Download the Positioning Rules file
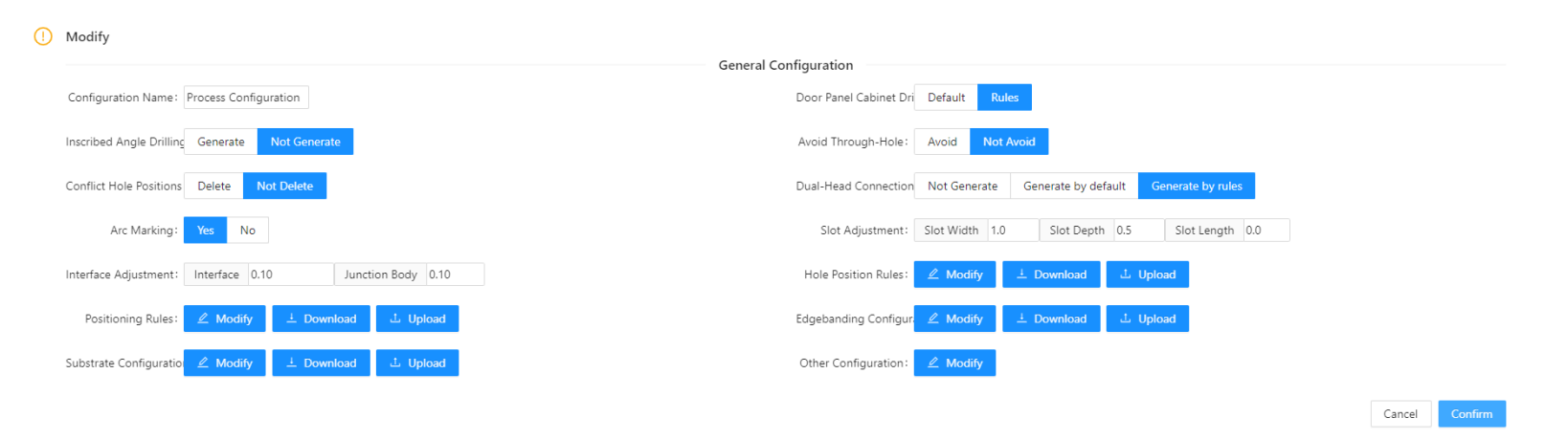Viewport: 1568px width, 440px height. (321, 319)
